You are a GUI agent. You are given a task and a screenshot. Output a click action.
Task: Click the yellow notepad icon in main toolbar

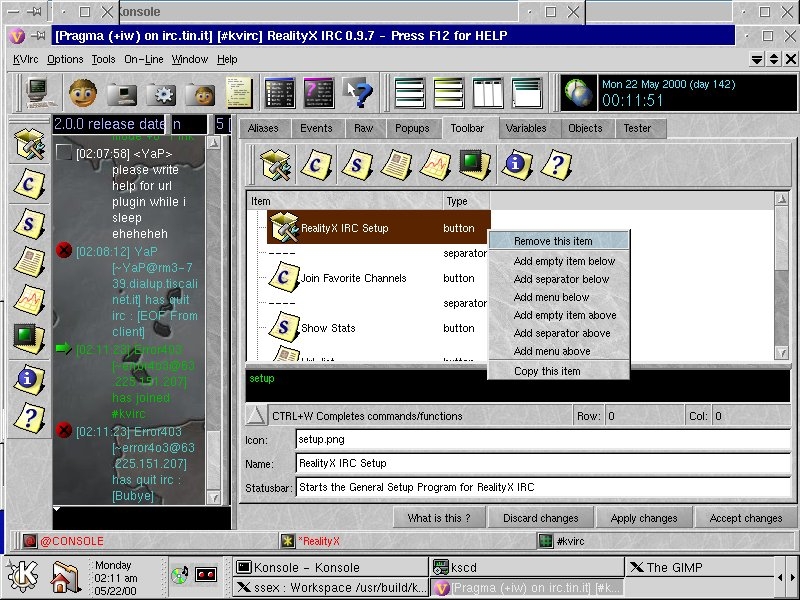pos(239,93)
